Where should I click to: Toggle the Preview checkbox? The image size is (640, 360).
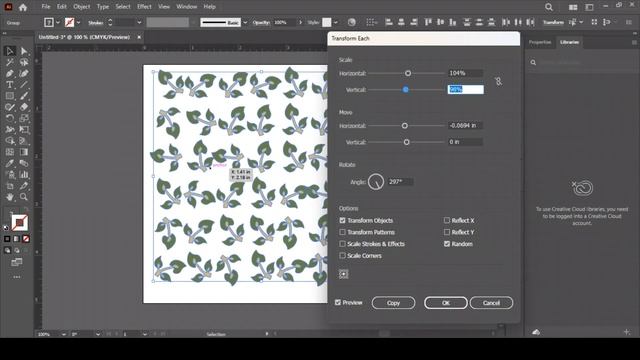click(338, 302)
